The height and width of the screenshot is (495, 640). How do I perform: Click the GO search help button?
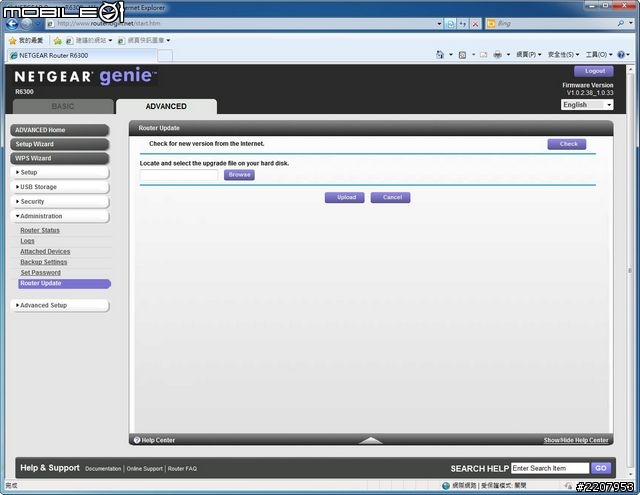tap(601, 468)
